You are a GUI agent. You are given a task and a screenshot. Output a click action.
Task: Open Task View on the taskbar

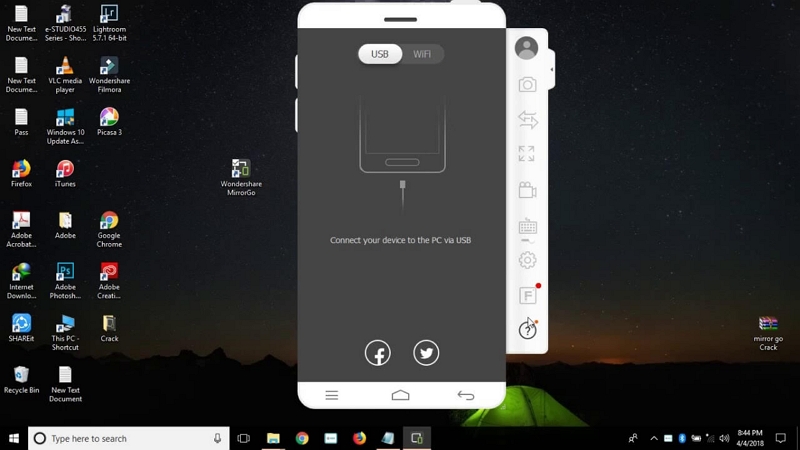tap(244, 438)
